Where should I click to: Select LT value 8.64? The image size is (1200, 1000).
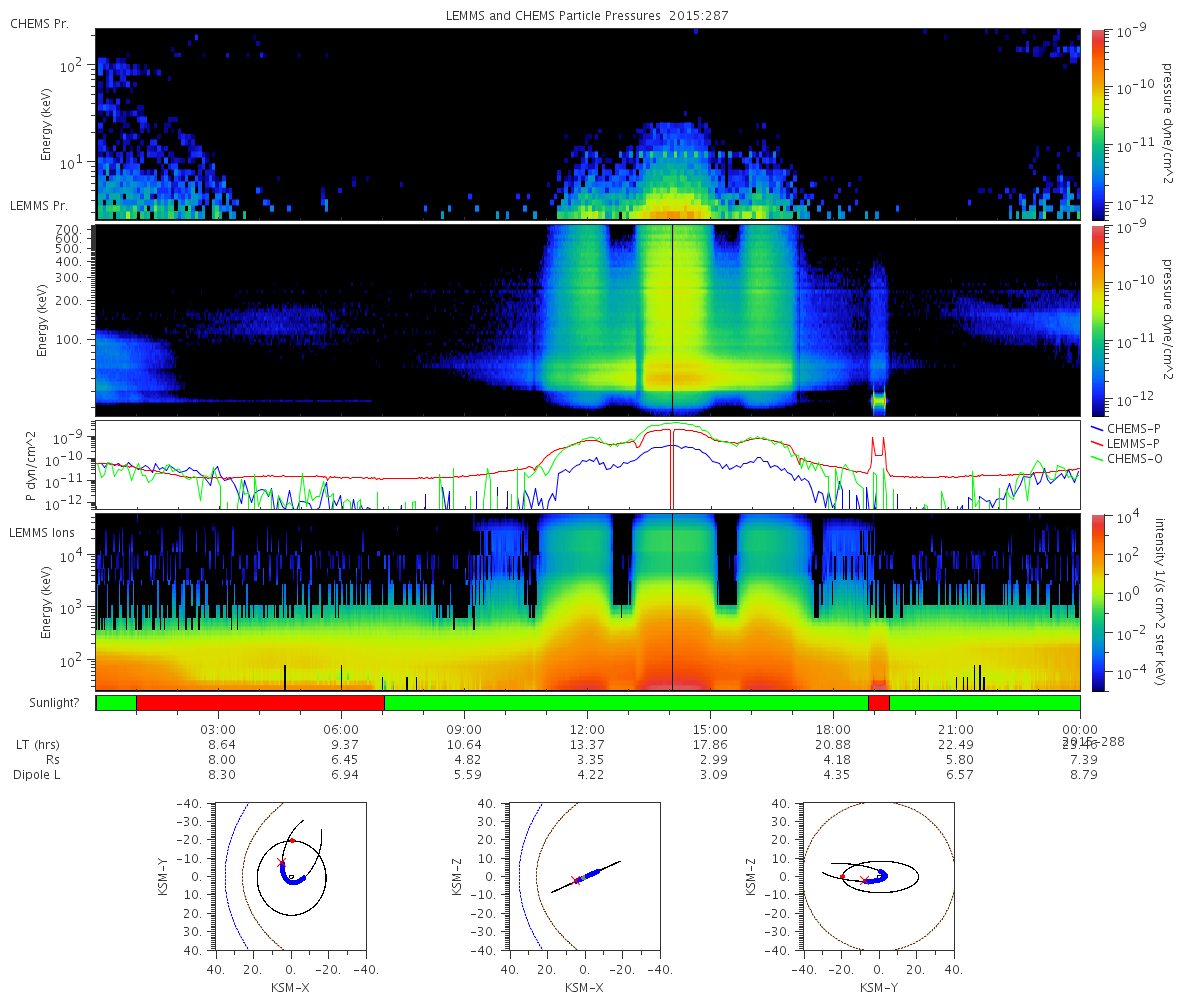pos(222,744)
